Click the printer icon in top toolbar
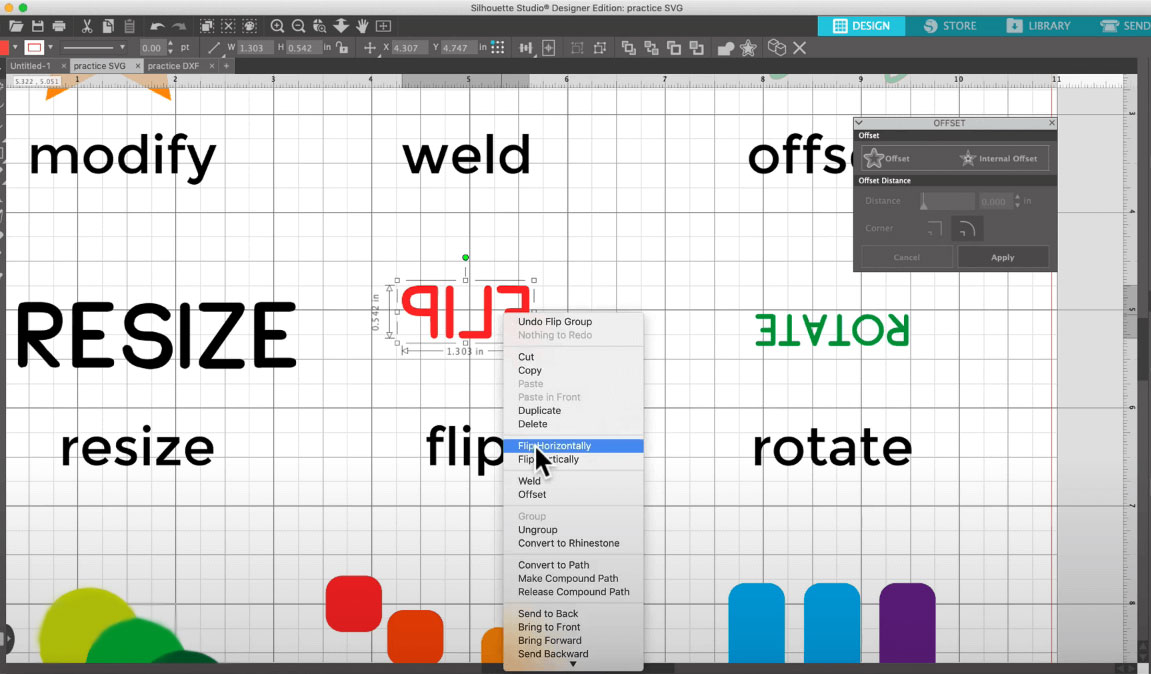This screenshot has height=674, width=1151. pyautogui.click(x=59, y=25)
